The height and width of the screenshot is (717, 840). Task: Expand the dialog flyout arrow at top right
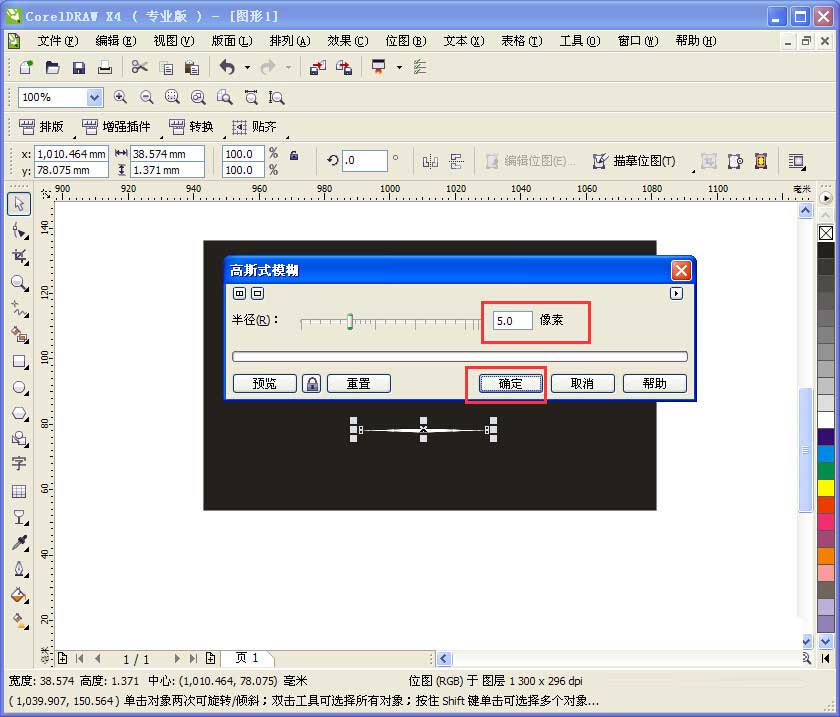point(677,293)
